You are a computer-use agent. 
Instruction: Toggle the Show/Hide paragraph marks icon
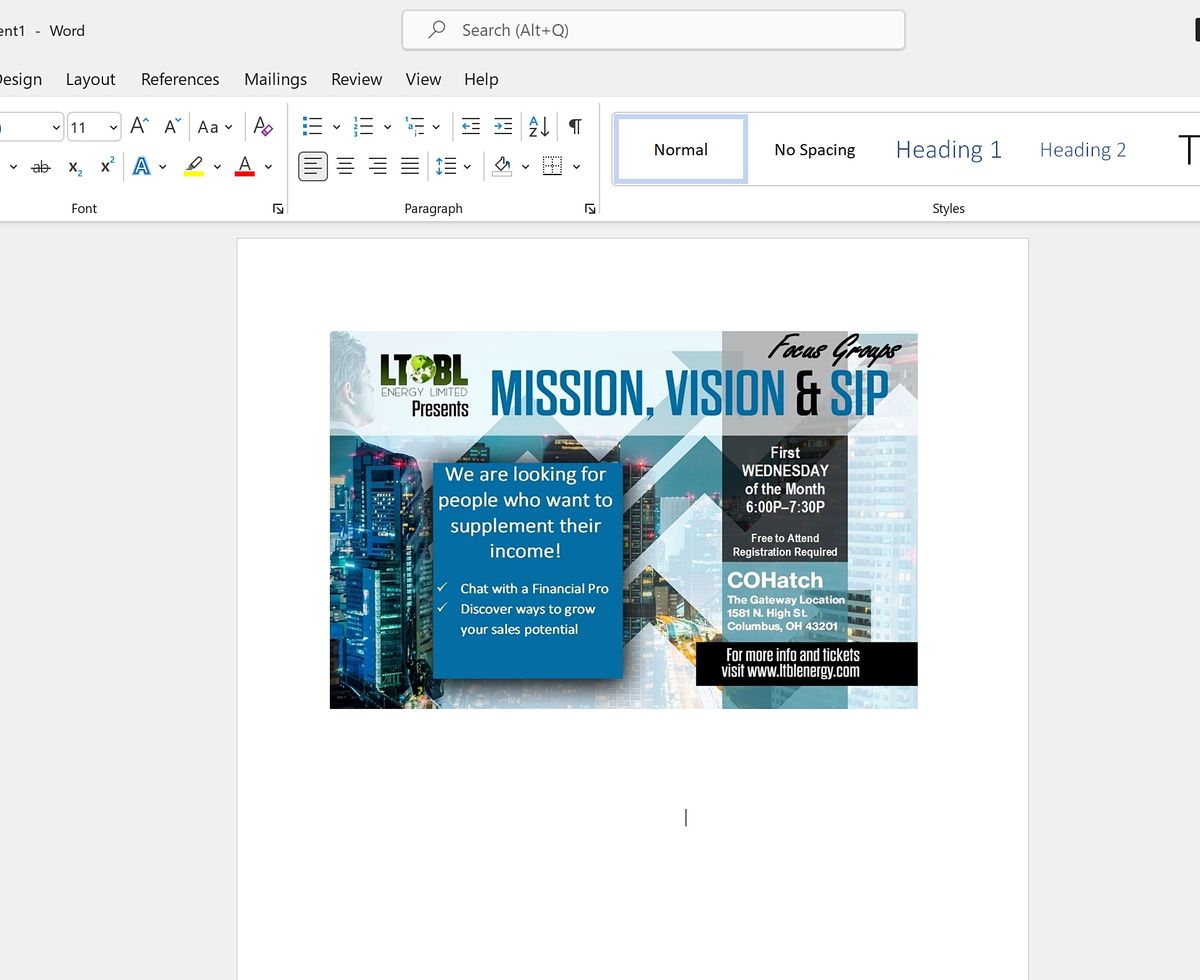point(575,126)
